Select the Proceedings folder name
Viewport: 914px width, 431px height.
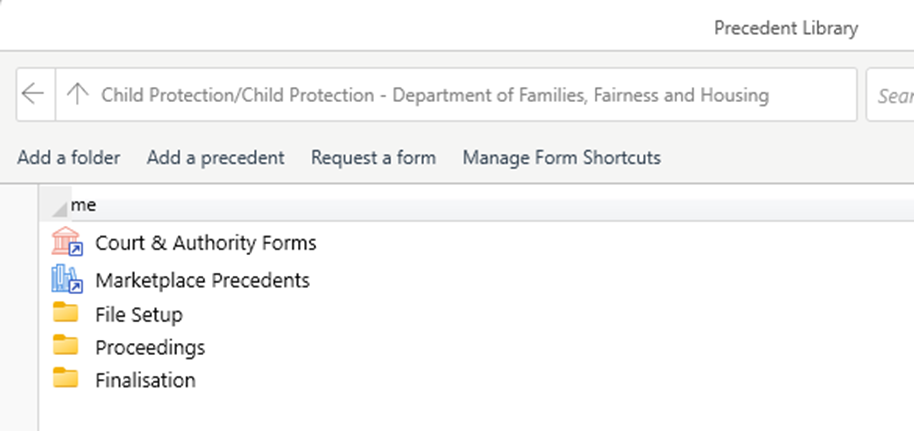click(x=150, y=348)
